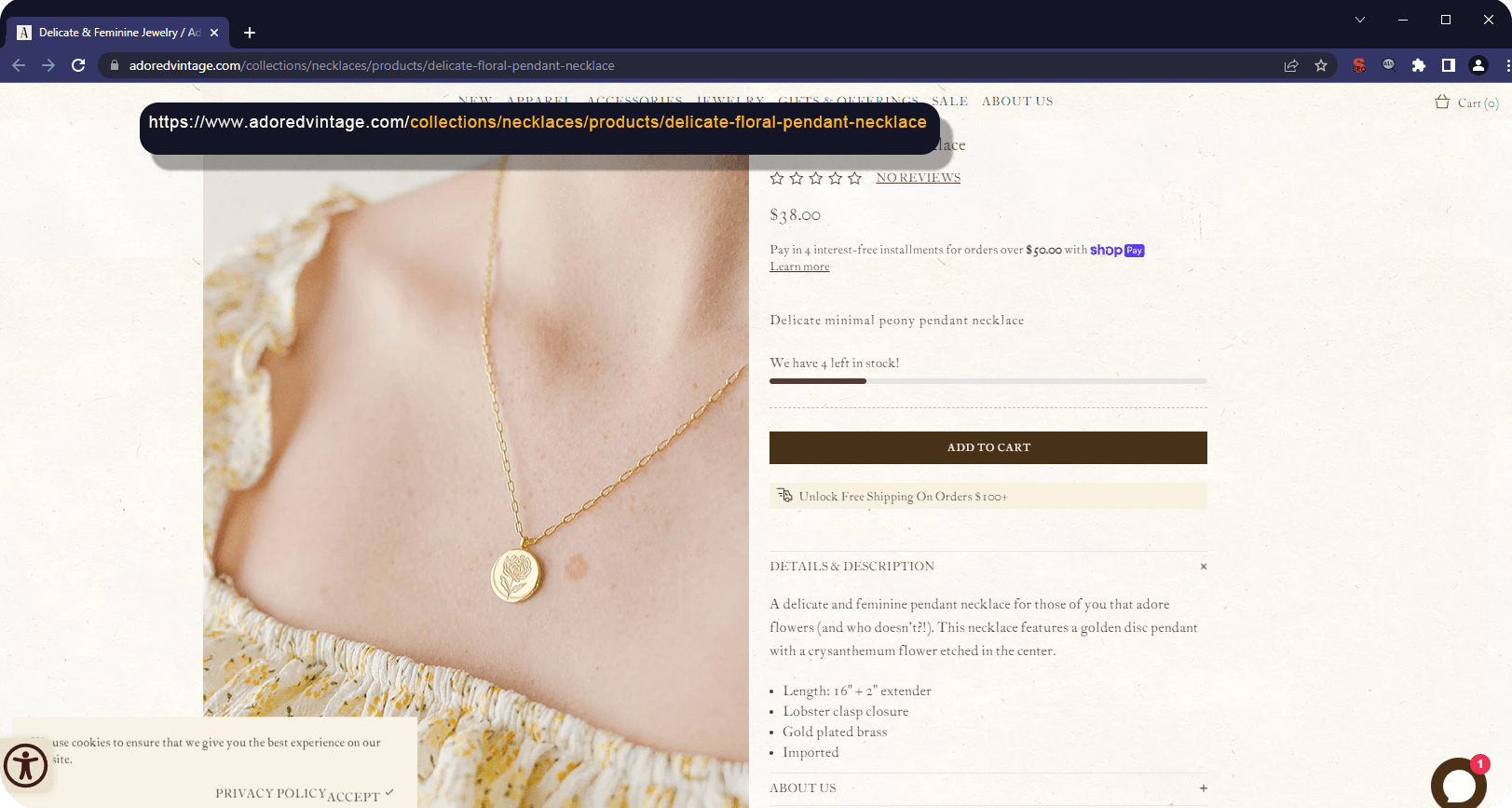Close the Delicate & Feminine Jewelry tab
The width and height of the screenshot is (1512, 808).
[x=214, y=33]
